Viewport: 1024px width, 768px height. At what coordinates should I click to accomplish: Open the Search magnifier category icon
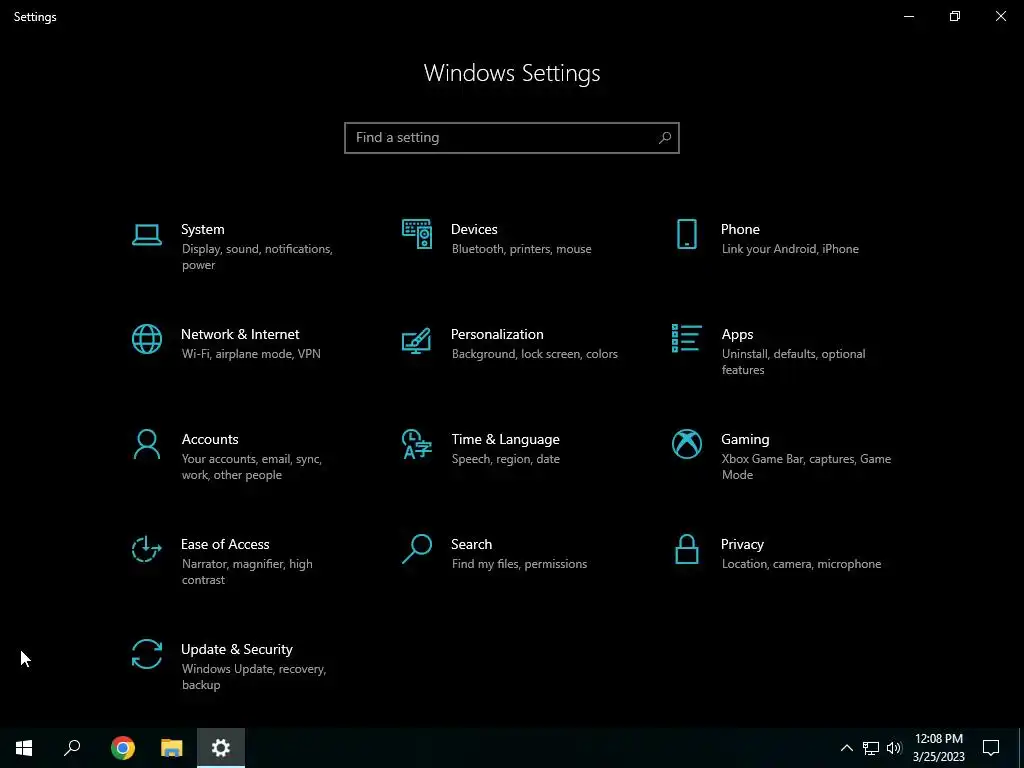coord(417,549)
